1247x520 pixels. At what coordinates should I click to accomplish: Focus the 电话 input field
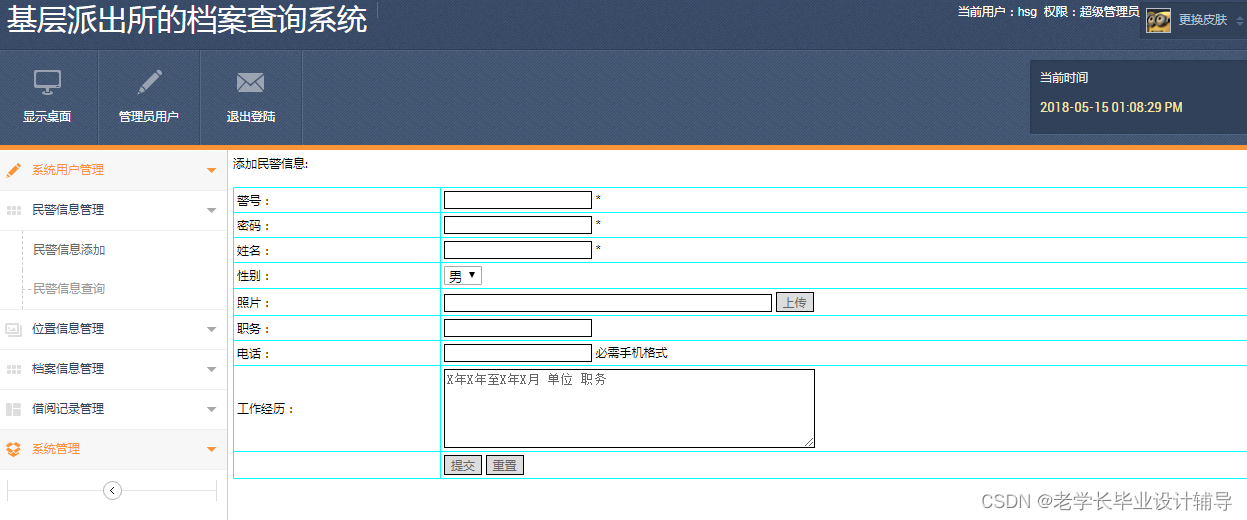click(x=518, y=353)
